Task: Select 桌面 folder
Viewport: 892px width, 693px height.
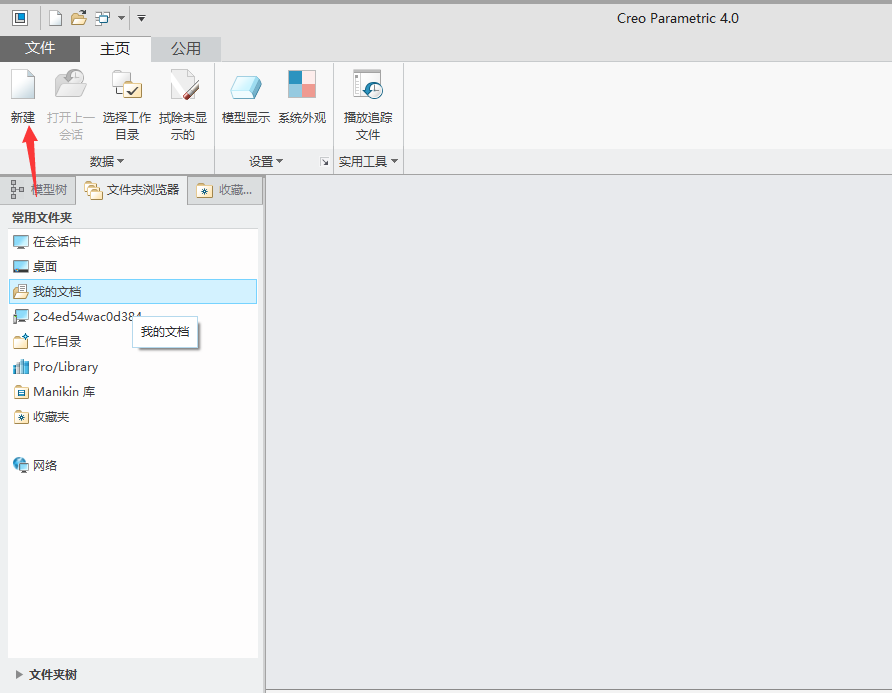Action: click(133, 266)
